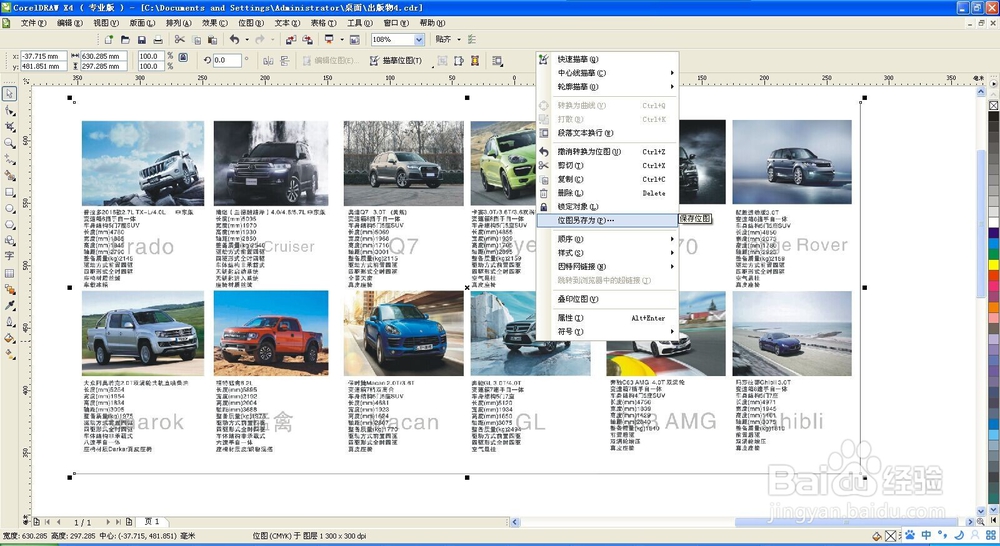Select the Outline pen tool

tap(10, 321)
